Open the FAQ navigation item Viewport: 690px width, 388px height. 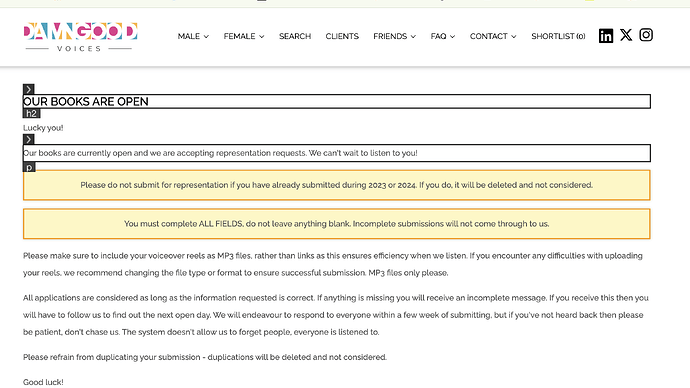coord(438,36)
